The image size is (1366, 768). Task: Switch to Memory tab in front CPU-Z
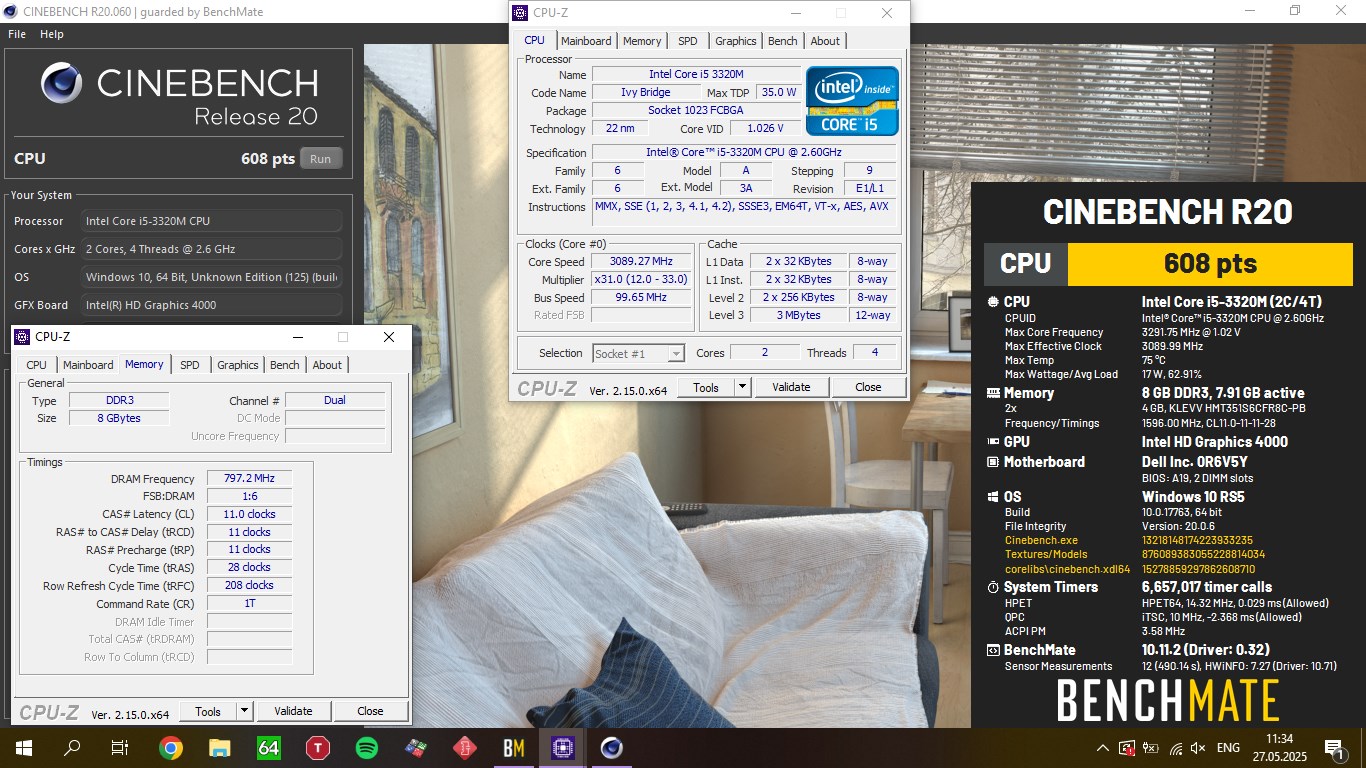pos(642,41)
